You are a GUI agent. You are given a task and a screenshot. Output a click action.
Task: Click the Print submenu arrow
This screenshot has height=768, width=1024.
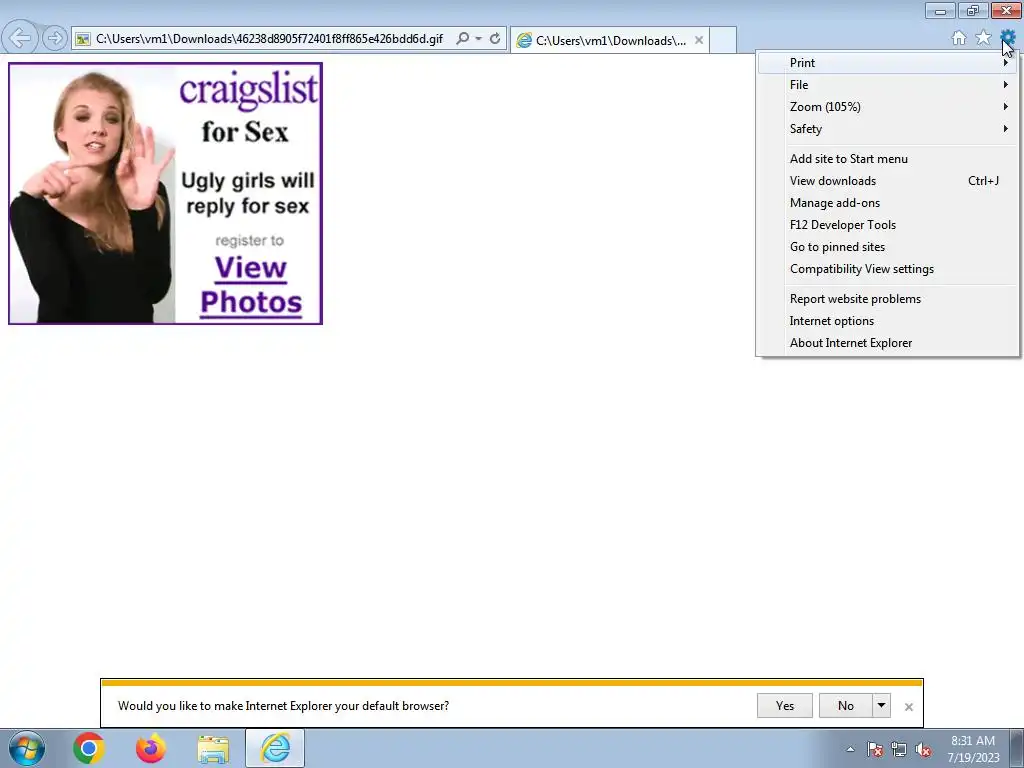pyautogui.click(x=1006, y=63)
